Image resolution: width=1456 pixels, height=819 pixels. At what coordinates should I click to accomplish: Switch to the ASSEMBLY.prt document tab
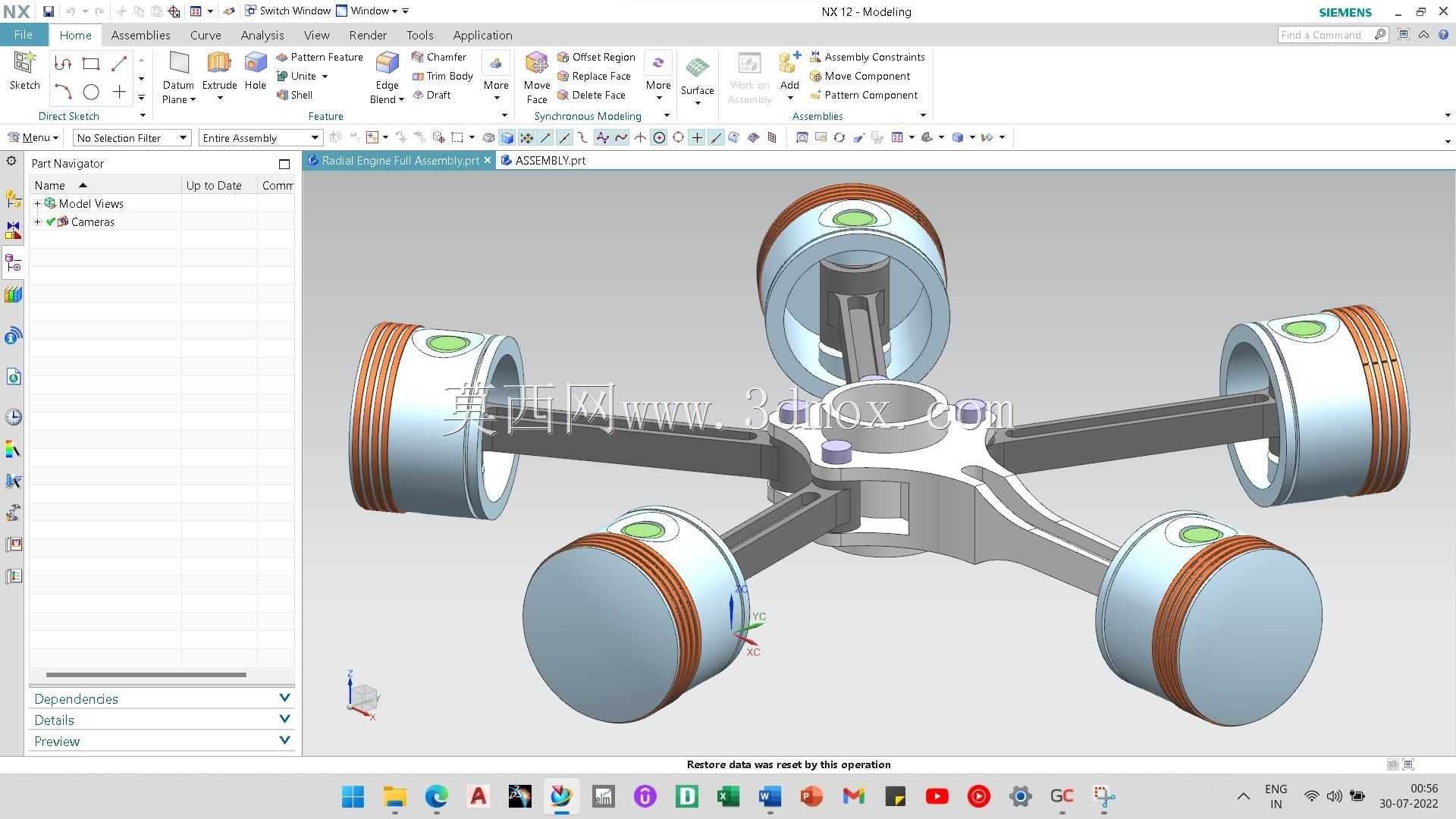click(x=543, y=160)
